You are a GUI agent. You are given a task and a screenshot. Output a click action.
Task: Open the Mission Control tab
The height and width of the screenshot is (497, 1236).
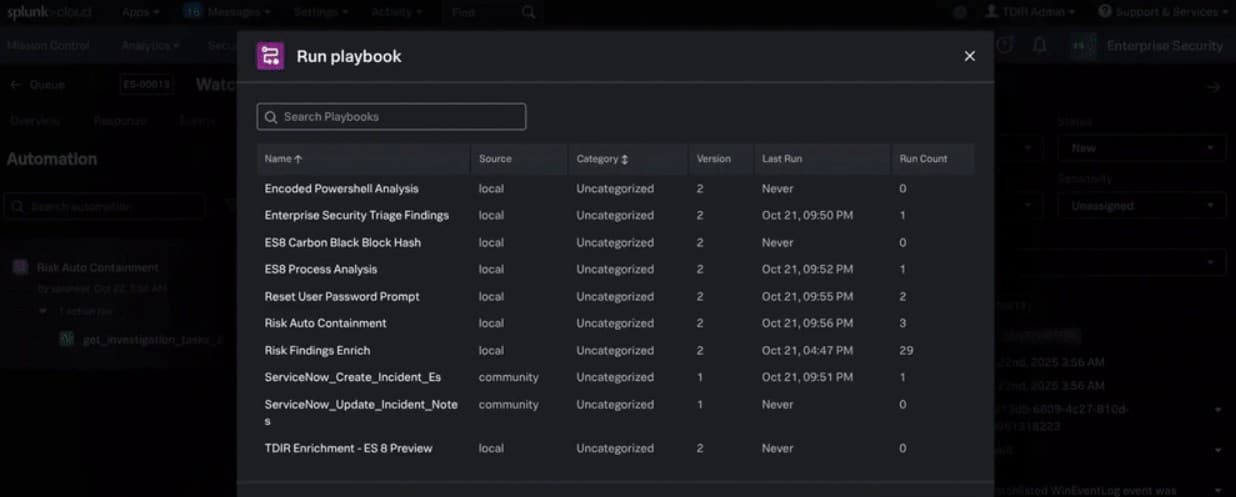point(48,45)
